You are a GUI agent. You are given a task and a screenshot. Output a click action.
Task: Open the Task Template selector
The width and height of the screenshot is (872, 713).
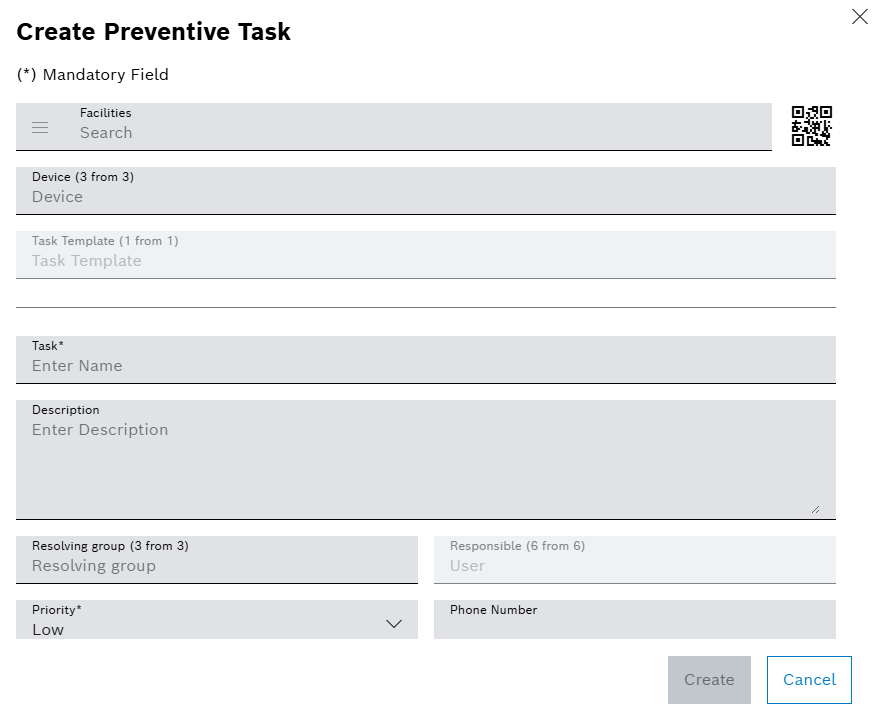click(425, 254)
